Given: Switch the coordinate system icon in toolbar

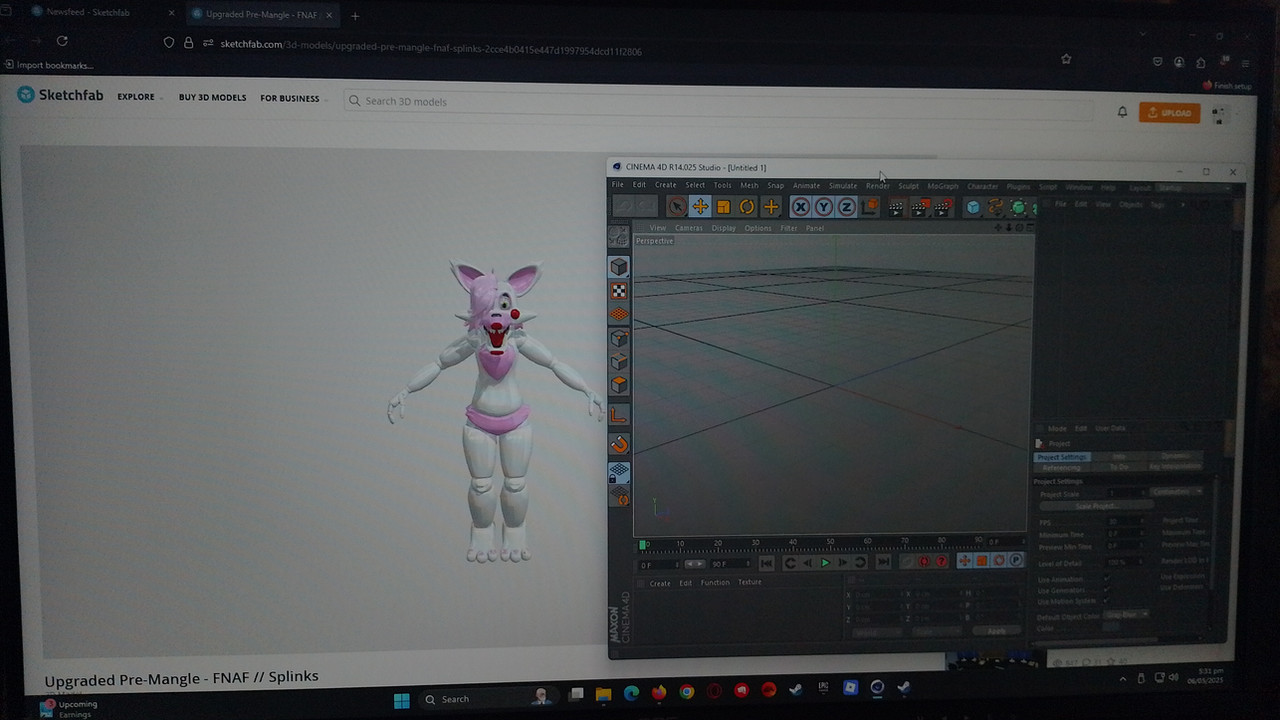Looking at the screenshot, I should 869,207.
